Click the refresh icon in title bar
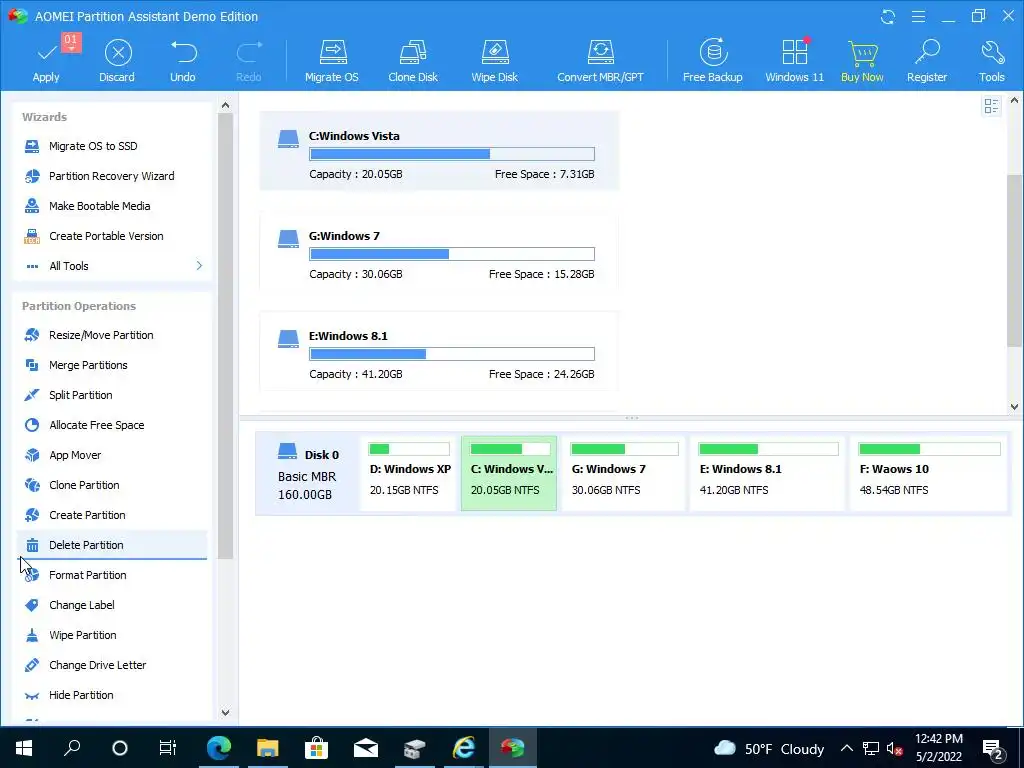Screen dimensions: 1024x768 coord(888,16)
